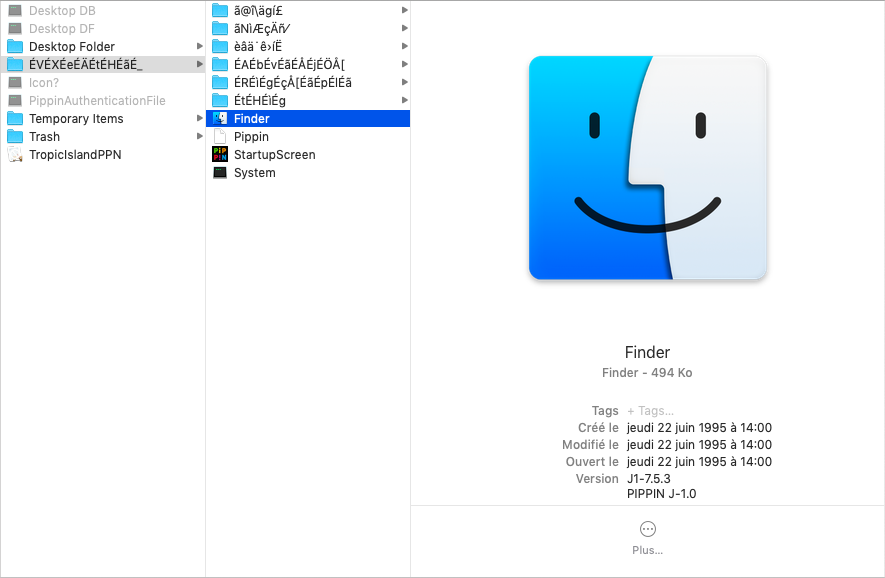Select the èâä˙ê›íË folder name
This screenshot has height=578, width=885.
(x=258, y=46)
